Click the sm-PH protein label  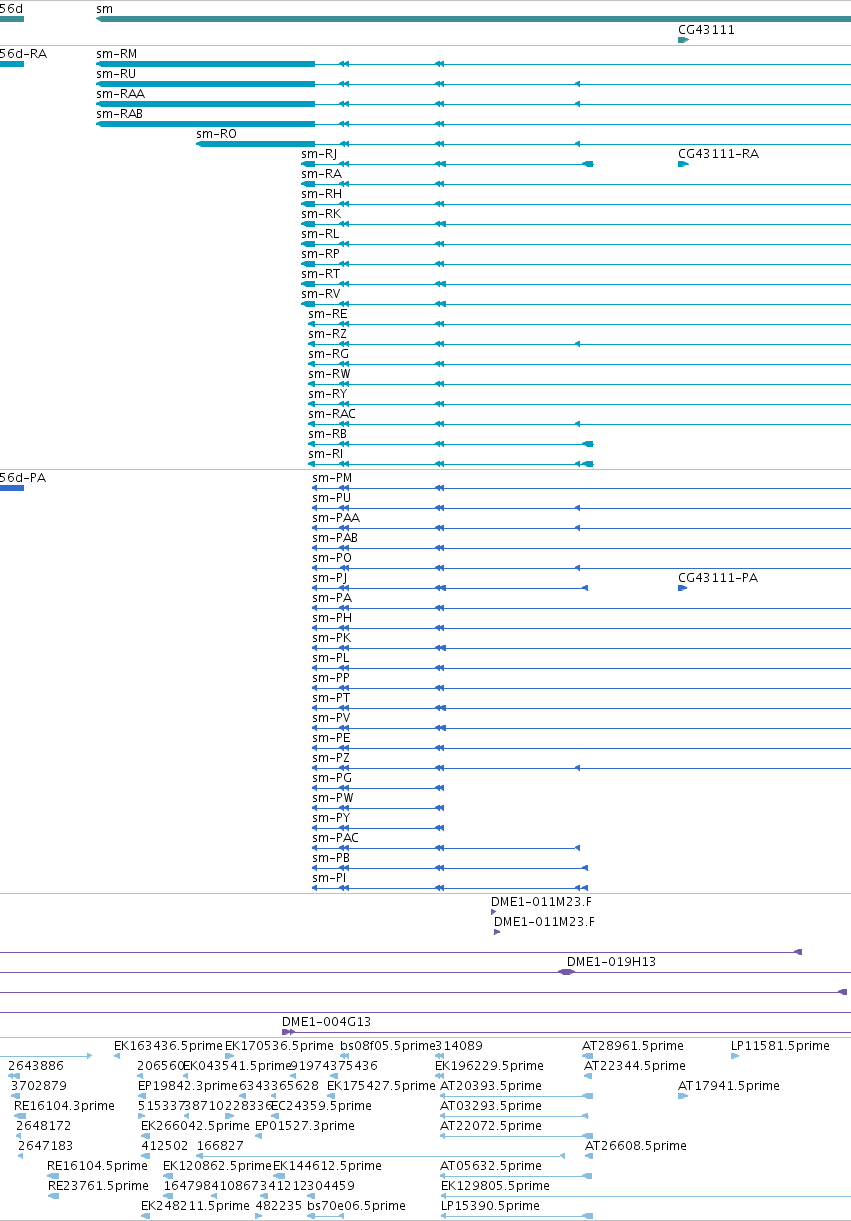(x=332, y=618)
